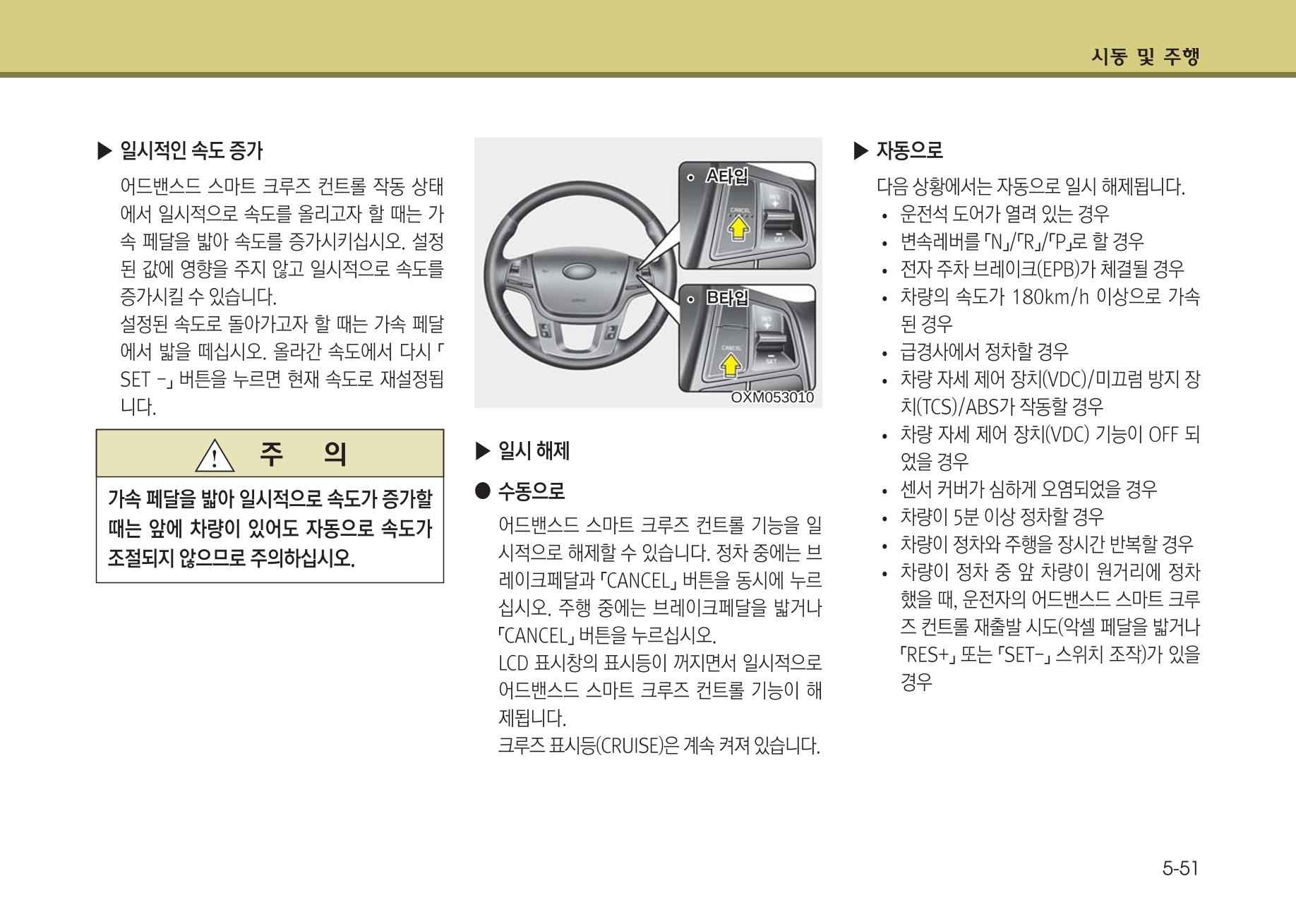Click the '일시적인 속도 증가' heading

coord(191,150)
